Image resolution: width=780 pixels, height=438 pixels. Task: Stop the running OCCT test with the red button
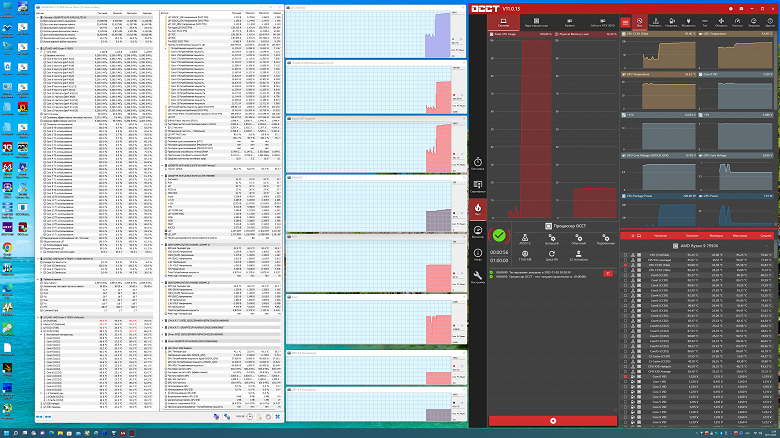tap(553, 421)
